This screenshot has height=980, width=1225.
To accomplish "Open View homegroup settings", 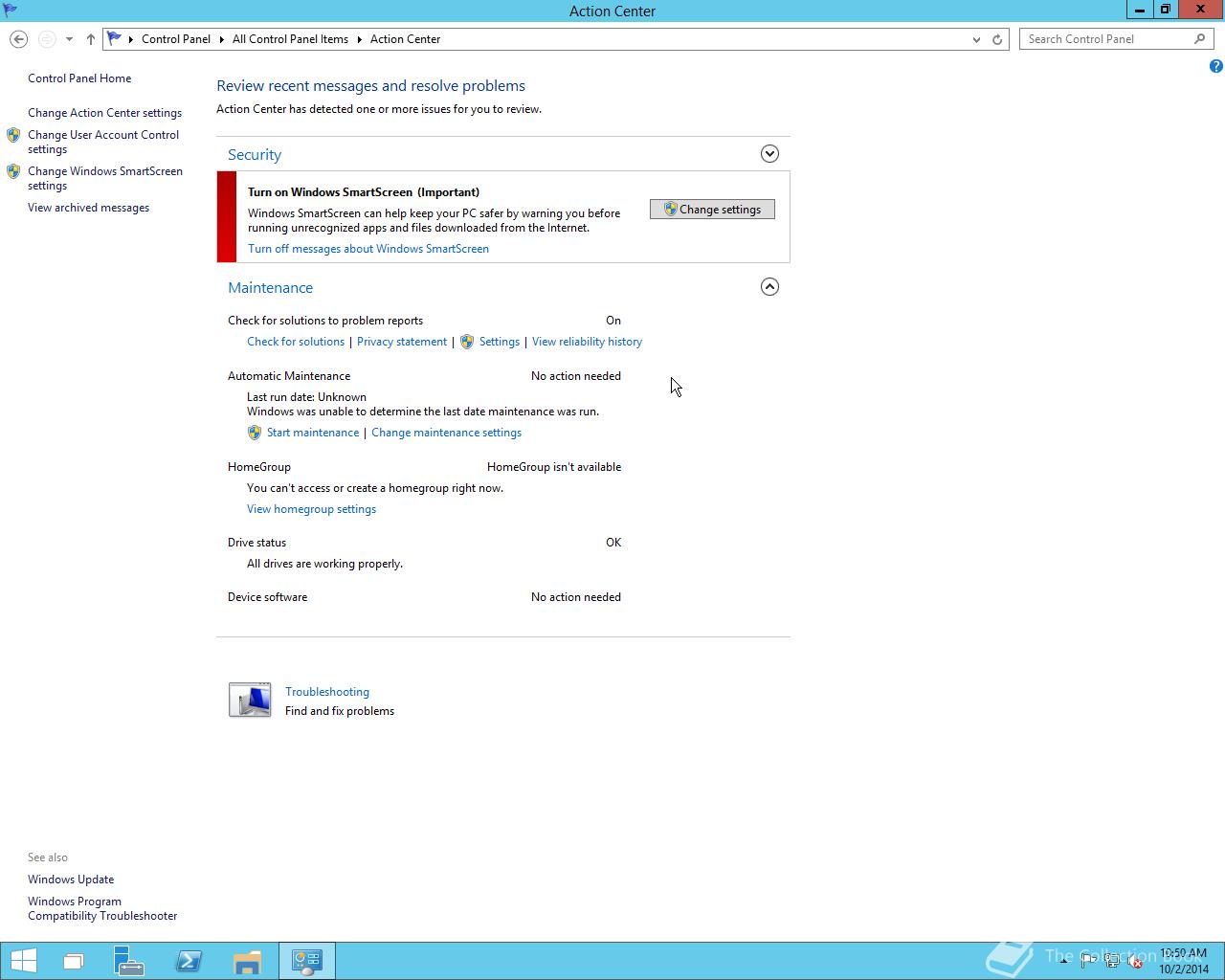I will pyautogui.click(x=311, y=509).
